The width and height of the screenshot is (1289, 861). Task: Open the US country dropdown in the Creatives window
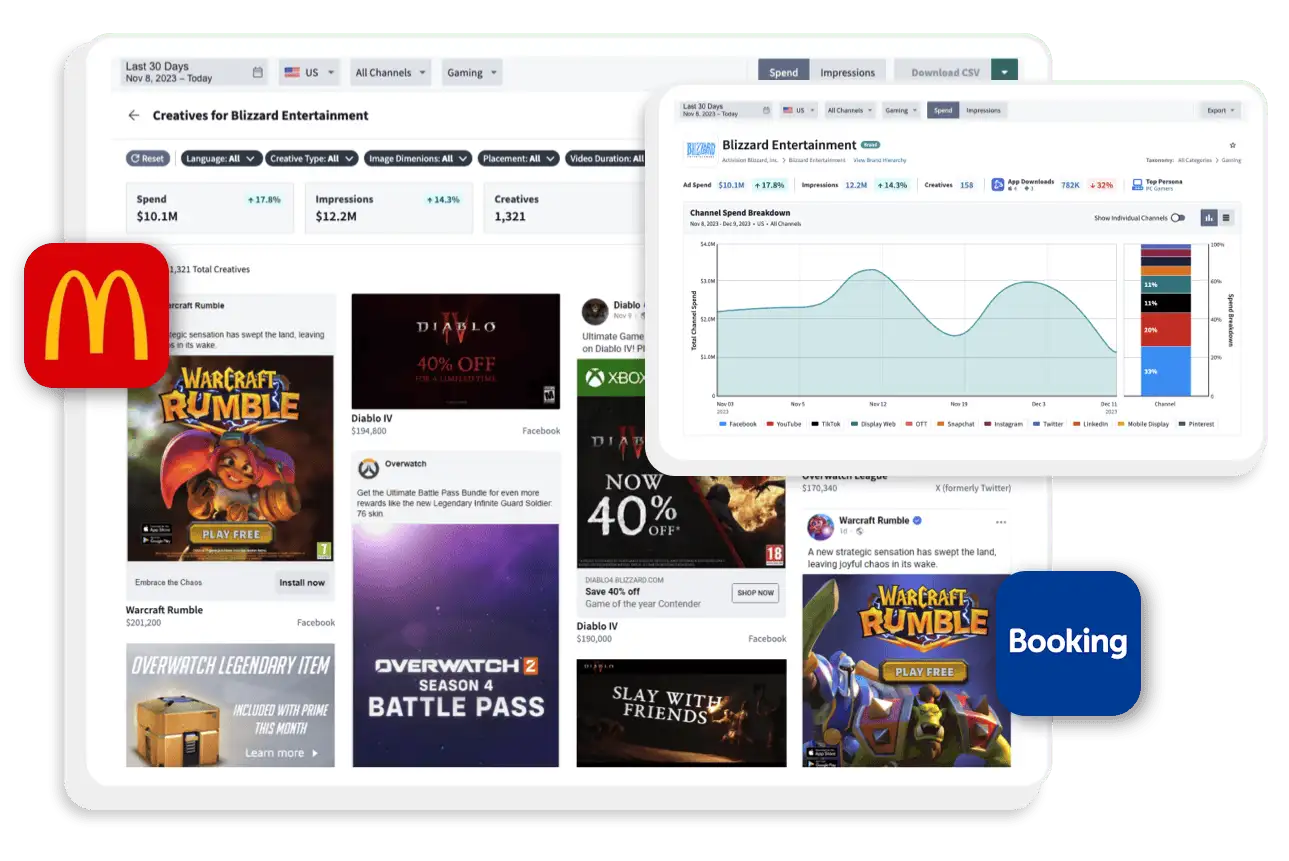pyautogui.click(x=308, y=72)
